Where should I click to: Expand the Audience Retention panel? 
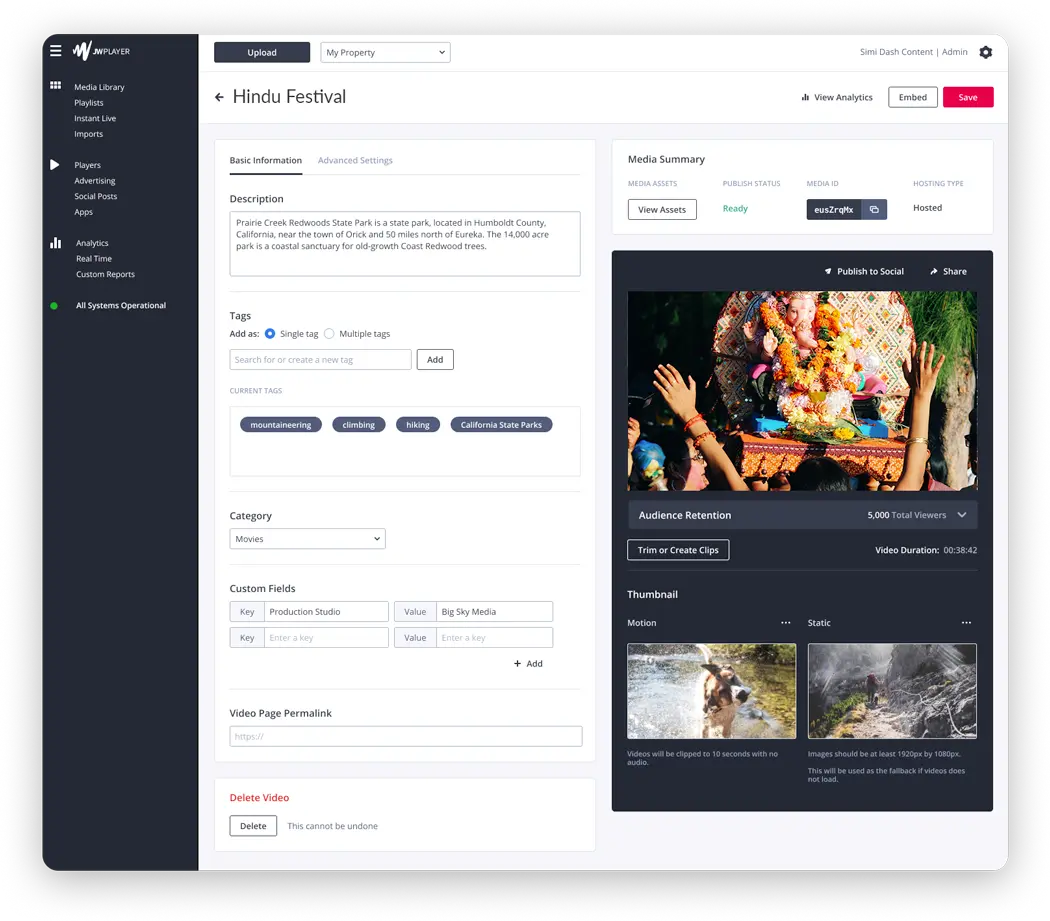point(961,515)
